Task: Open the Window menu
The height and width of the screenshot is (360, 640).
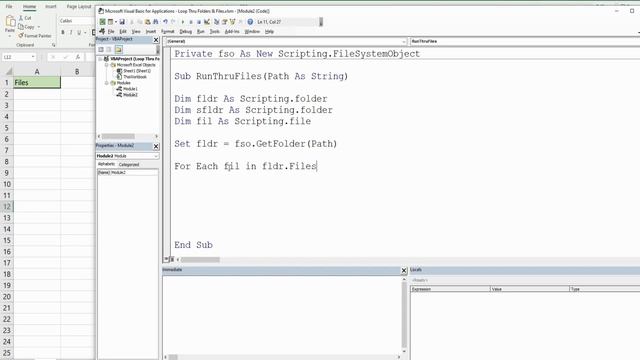Action: [x=252, y=31]
